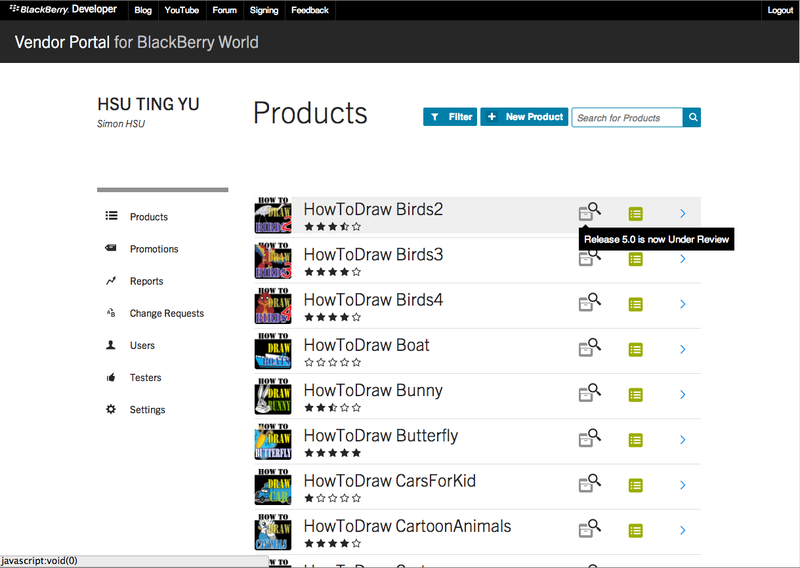Open the Filter button options

click(450, 117)
